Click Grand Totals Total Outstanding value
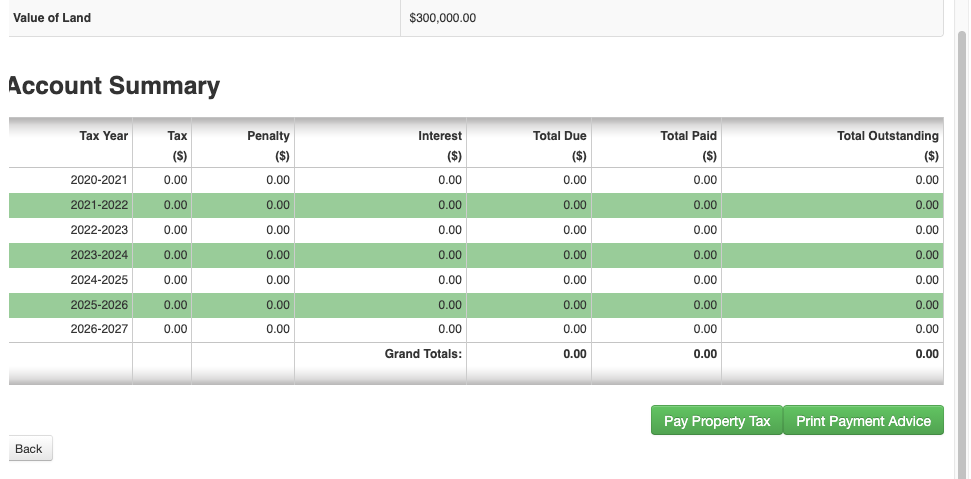Image resolution: width=971 pixels, height=479 pixels. (927, 354)
